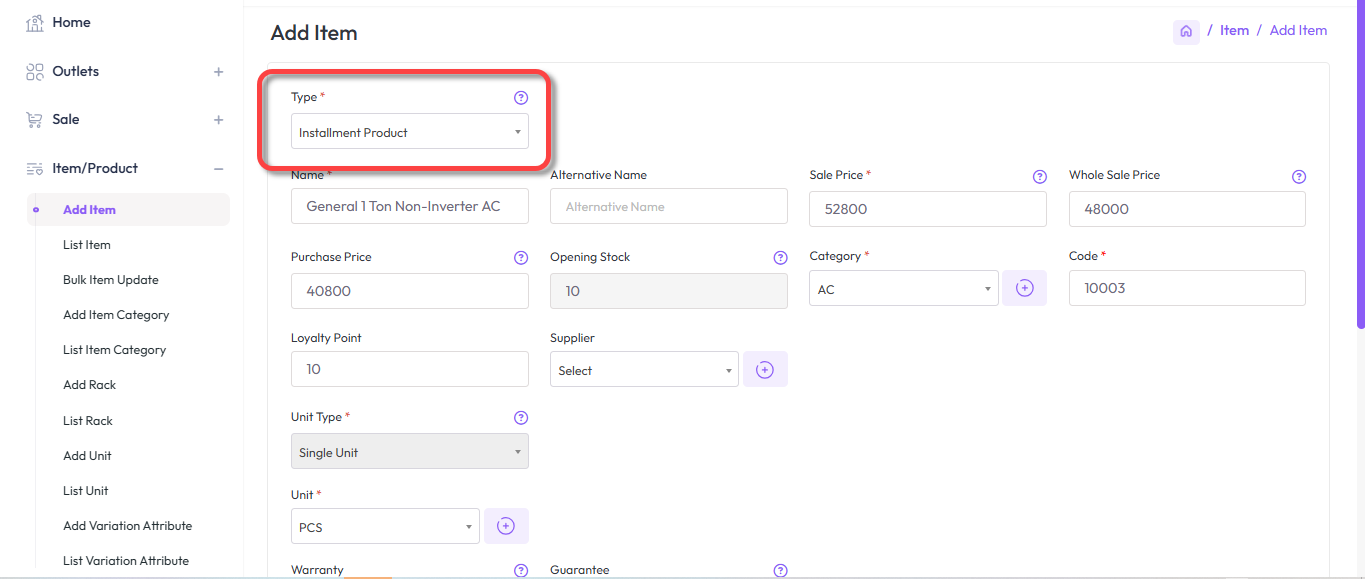This screenshot has width=1365, height=579.
Task: Click the Alternative Name input field
Action: [x=668, y=207]
